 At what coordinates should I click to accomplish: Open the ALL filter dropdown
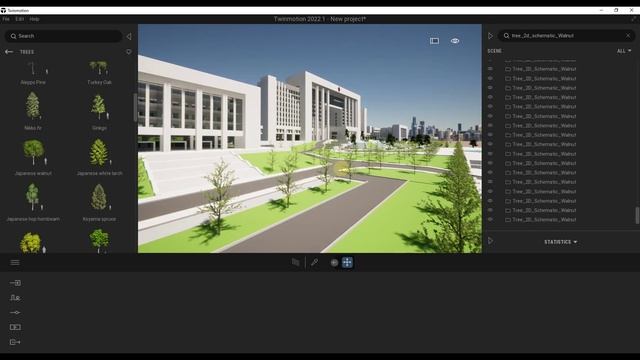click(624, 51)
